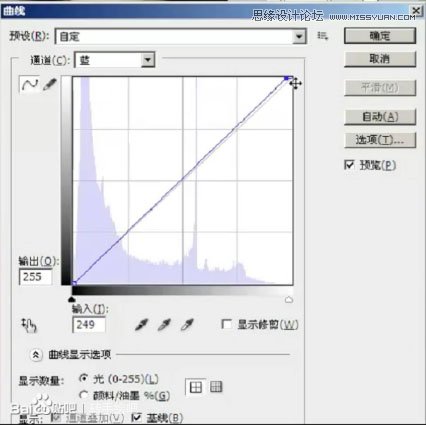Open the Channel dropdown set to Blue
Screen dimensions: 426x425
(x=115, y=60)
